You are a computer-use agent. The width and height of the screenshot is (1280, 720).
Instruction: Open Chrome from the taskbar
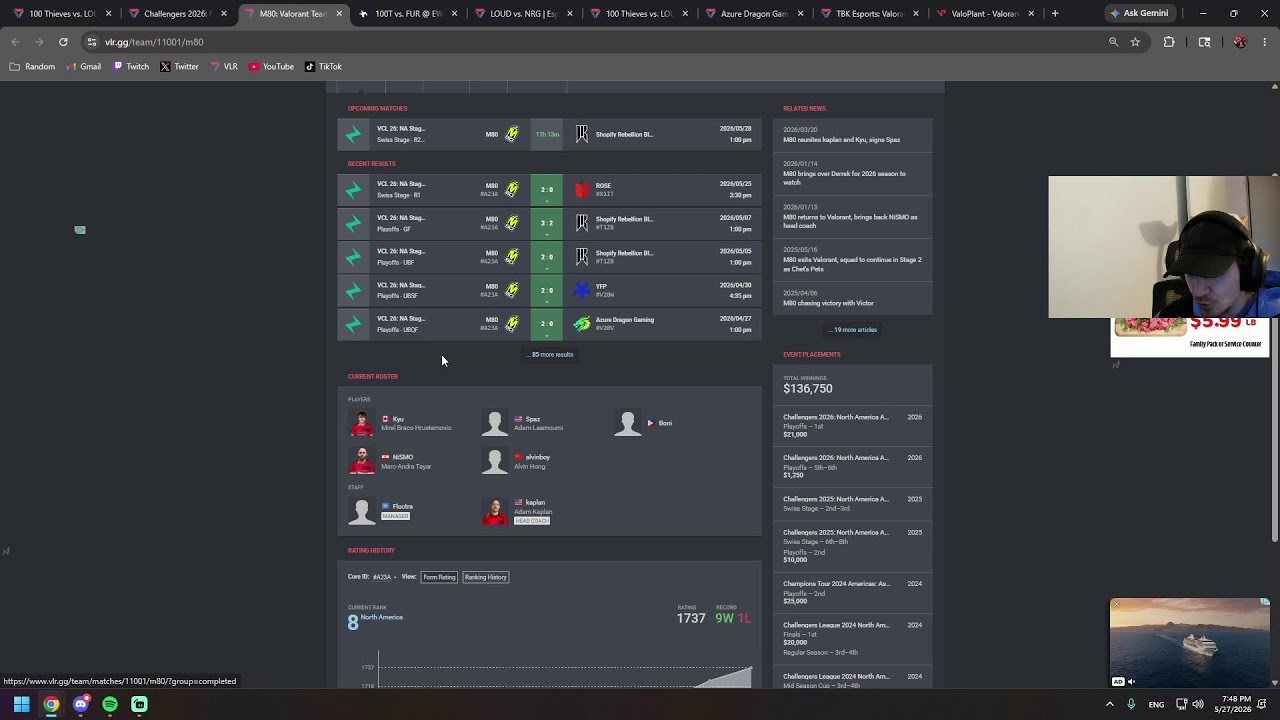point(51,704)
